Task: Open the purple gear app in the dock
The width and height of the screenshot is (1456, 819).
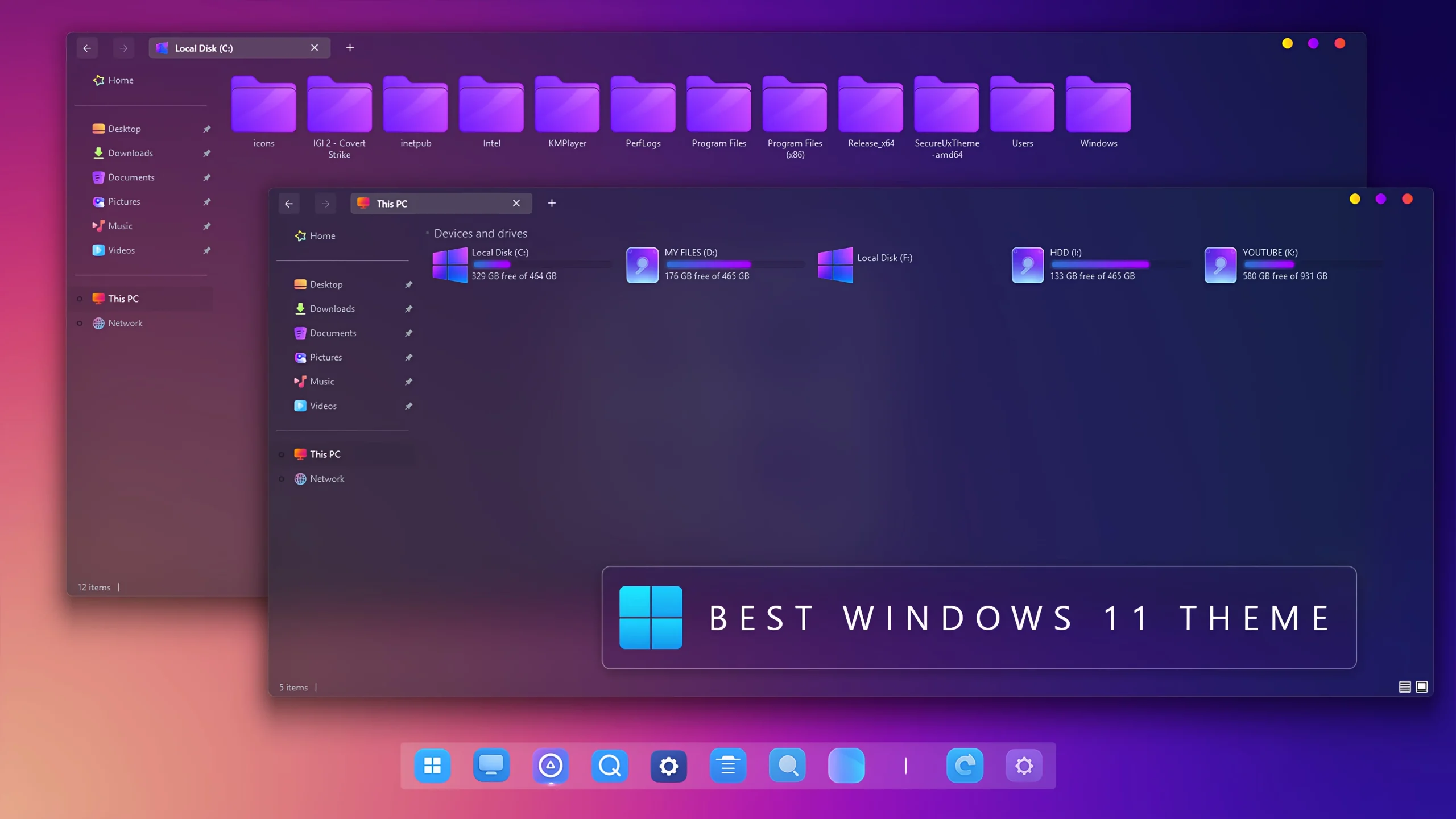Action: (1024, 766)
